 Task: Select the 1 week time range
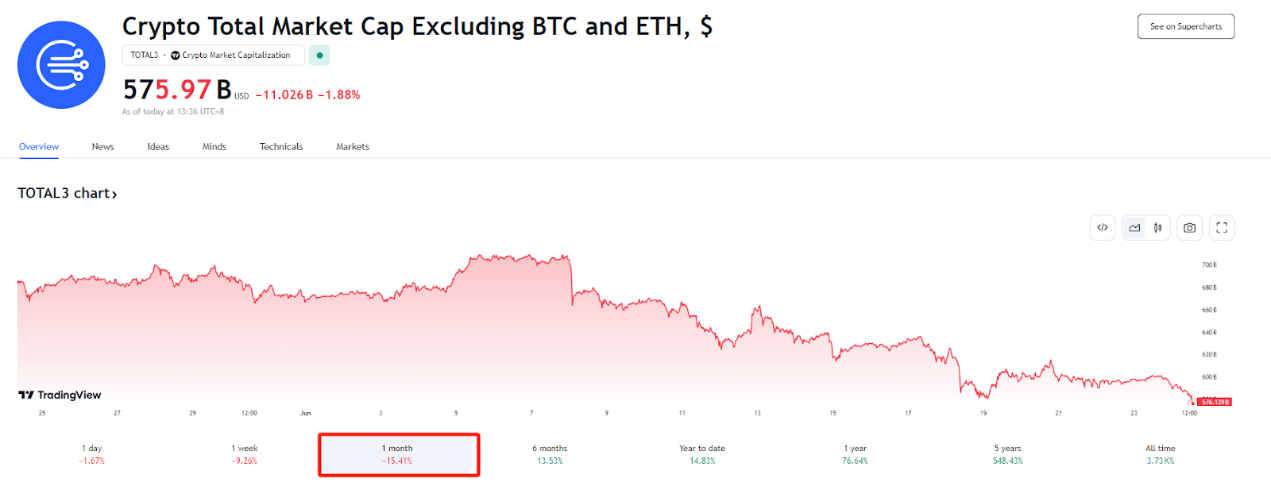point(244,454)
